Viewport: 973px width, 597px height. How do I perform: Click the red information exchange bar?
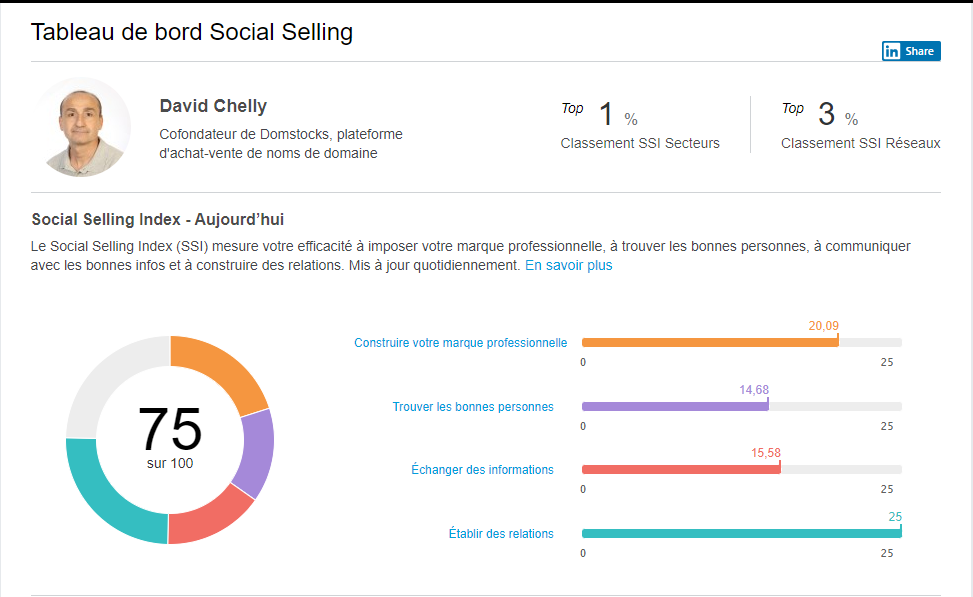680,470
